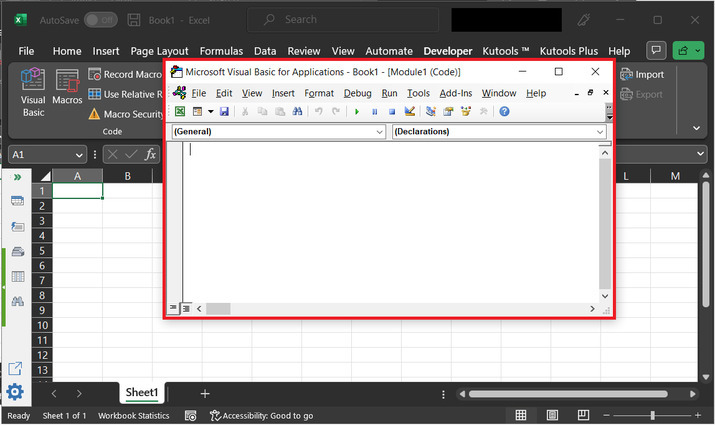715x426 pixels.
Task: Open the Excel Home ribbon tab
Action: [x=67, y=51]
